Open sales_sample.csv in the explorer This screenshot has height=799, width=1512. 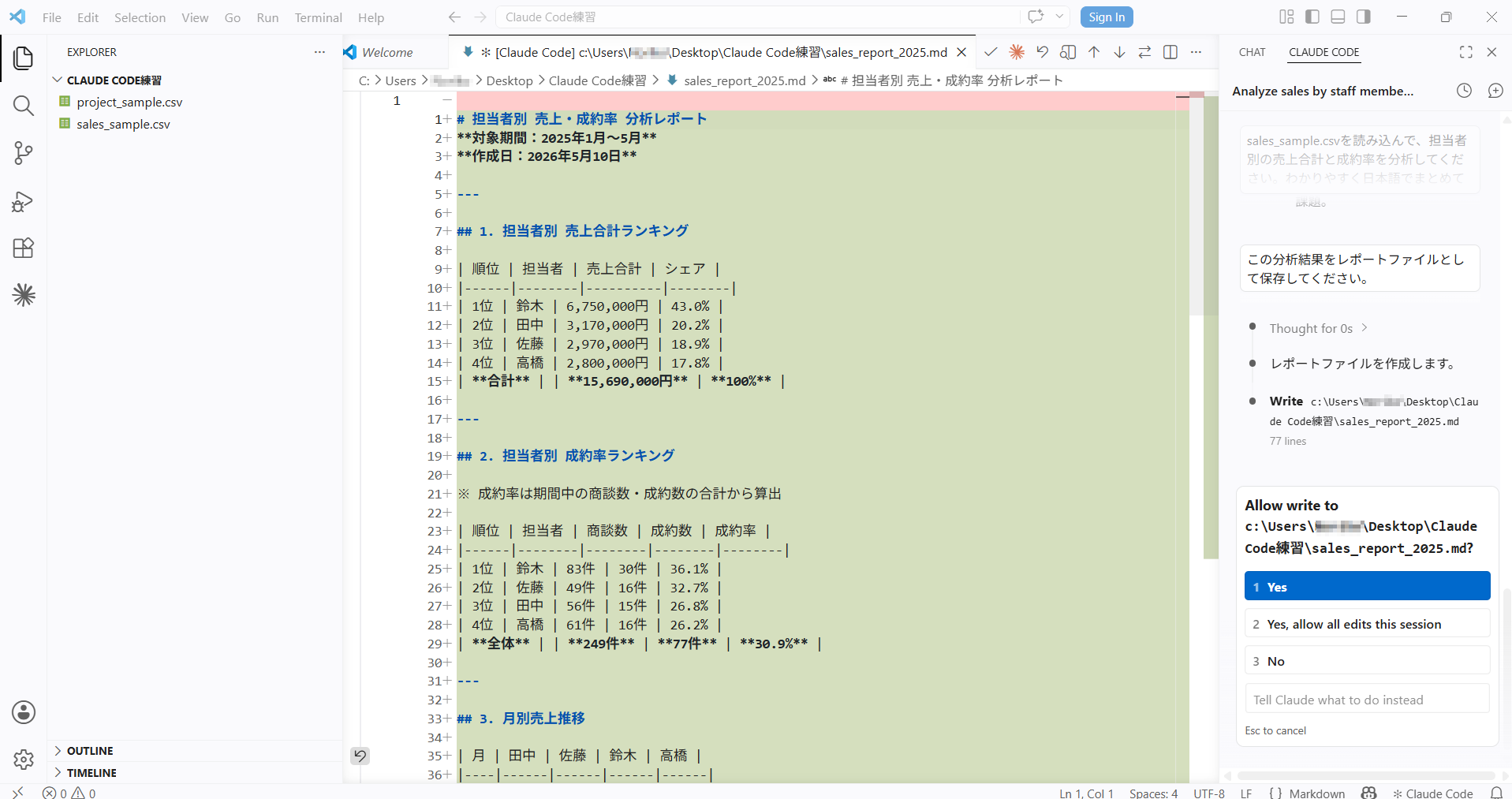[x=123, y=124]
